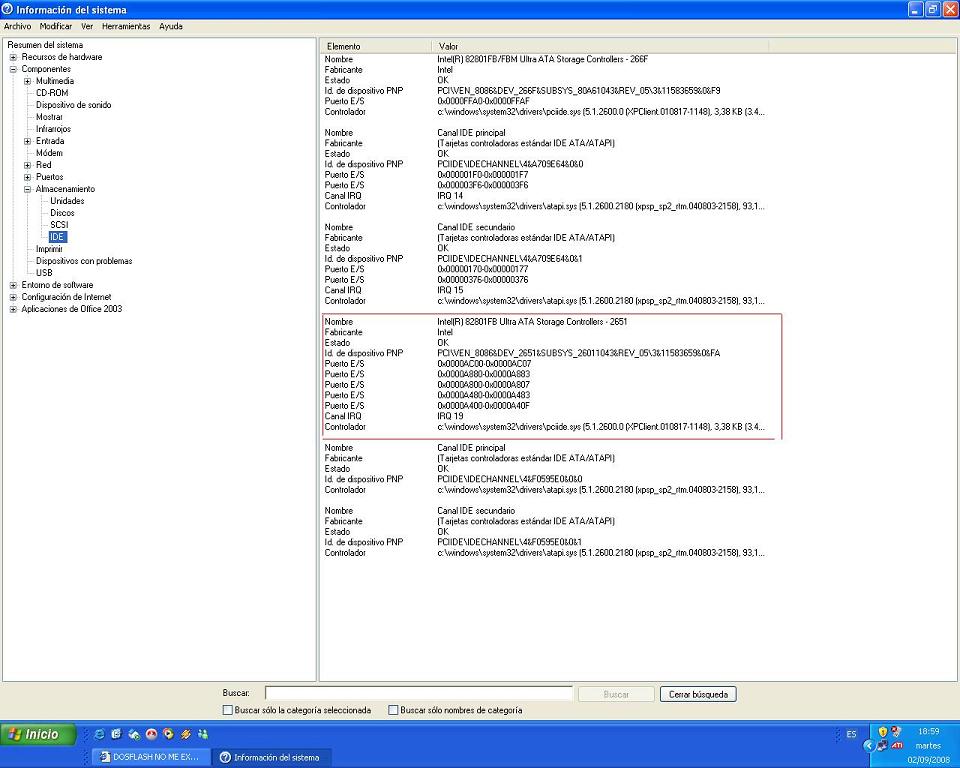Select the Módem tree item
The width and height of the screenshot is (960, 768).
tap(49, 152)
